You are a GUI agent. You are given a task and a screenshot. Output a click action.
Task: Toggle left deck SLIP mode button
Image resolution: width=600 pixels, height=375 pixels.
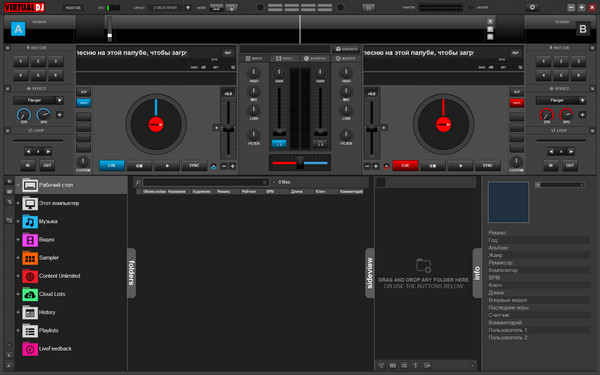(x=83, y=92)
